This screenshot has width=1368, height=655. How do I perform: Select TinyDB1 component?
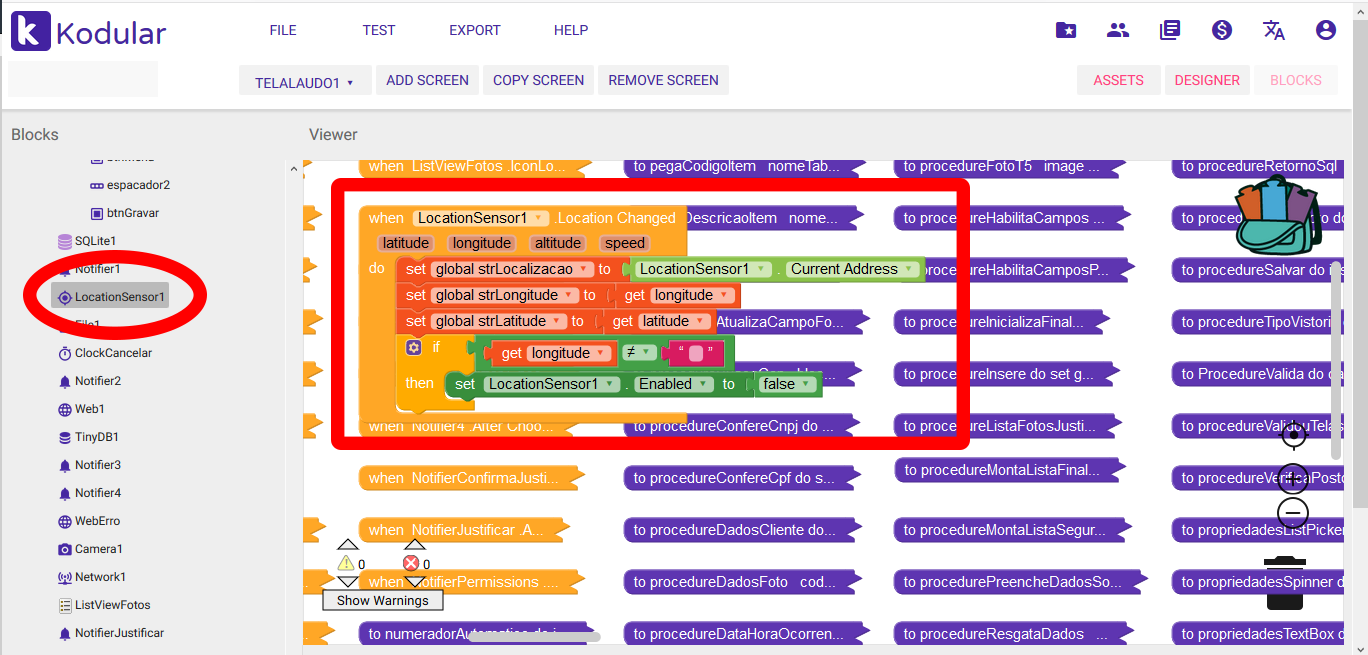pos(88,437)
